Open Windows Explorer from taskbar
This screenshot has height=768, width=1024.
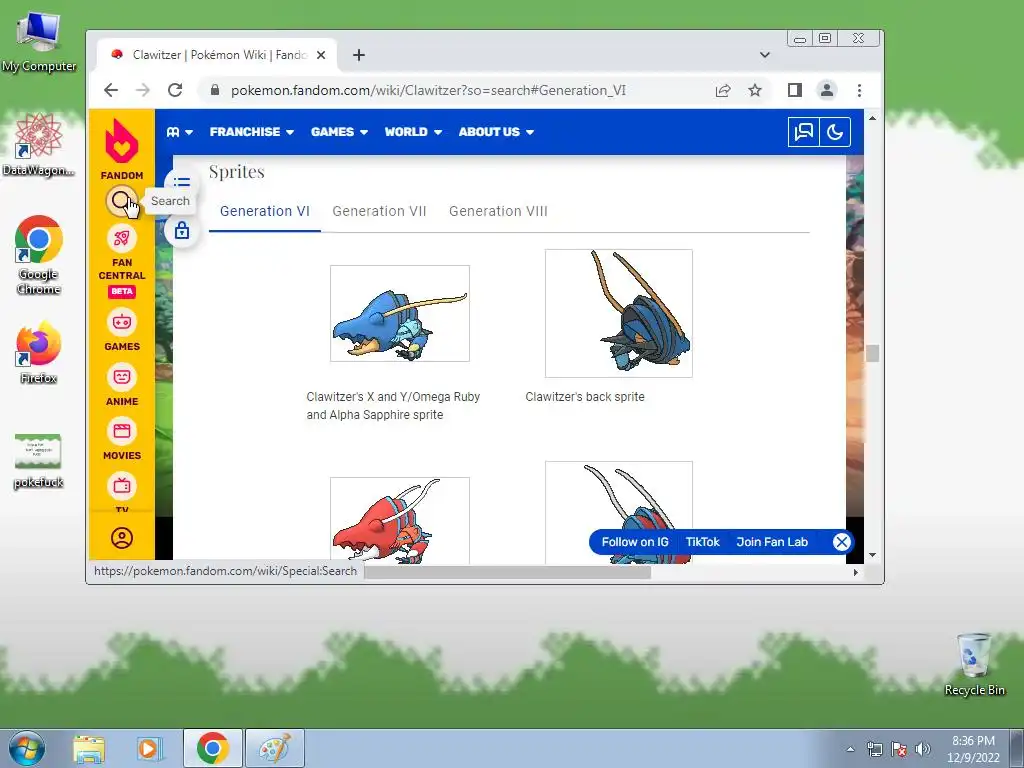tap(89, 748)
